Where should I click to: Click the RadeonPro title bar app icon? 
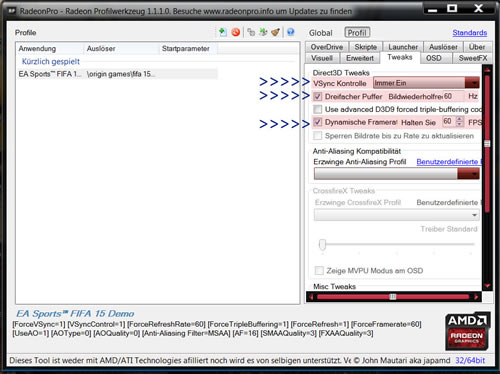click(x=12, y=11)
